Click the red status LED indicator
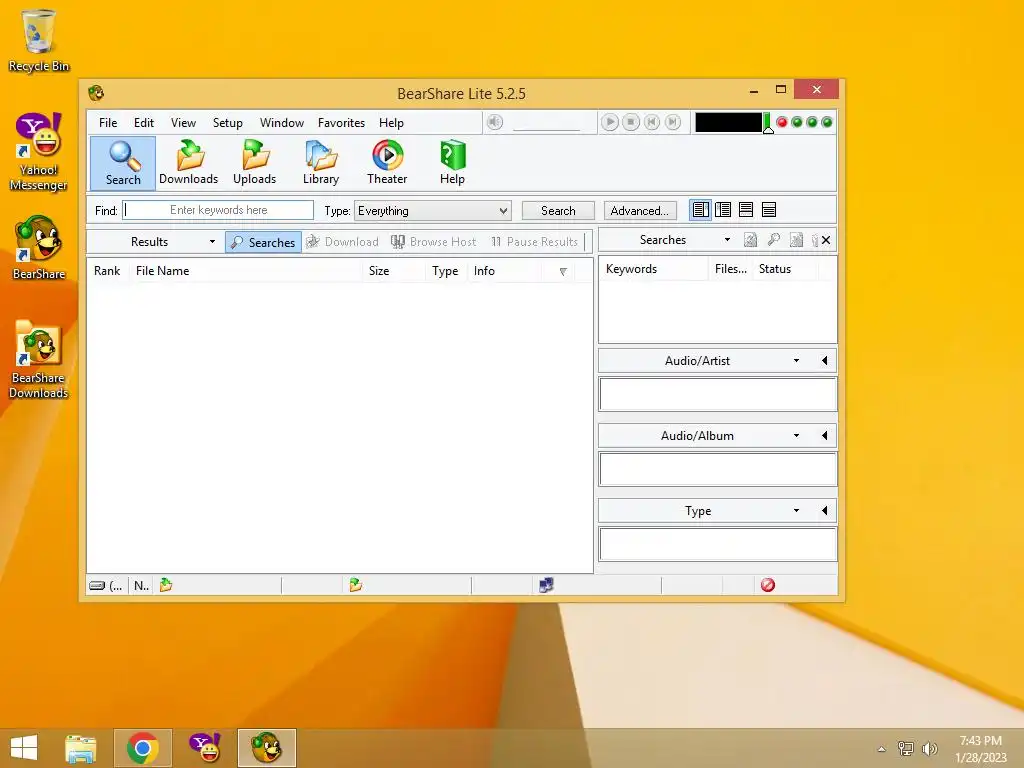The image size is (1024, 768). [x=782, y=122]
